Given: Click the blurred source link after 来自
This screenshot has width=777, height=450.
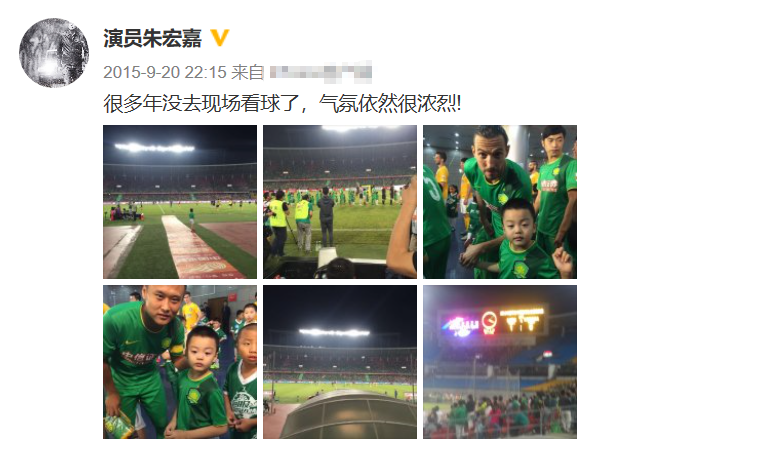Looking at the screenshot, I should [x=321, y=72].
